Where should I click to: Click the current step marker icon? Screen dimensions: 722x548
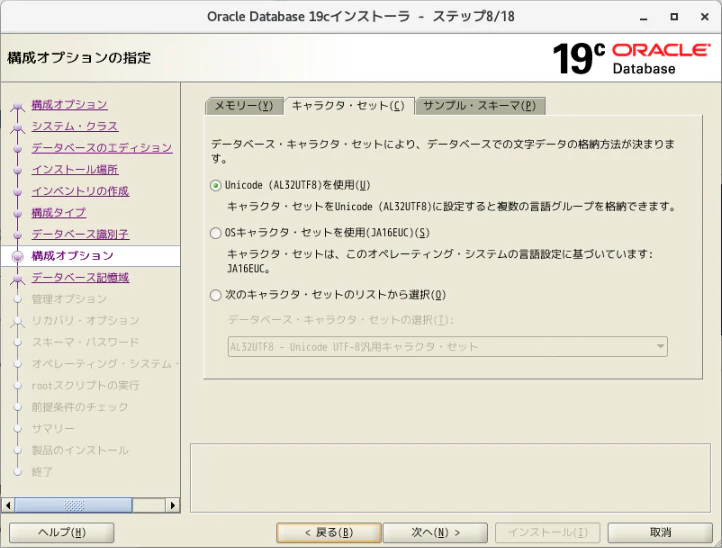point(17,257)
